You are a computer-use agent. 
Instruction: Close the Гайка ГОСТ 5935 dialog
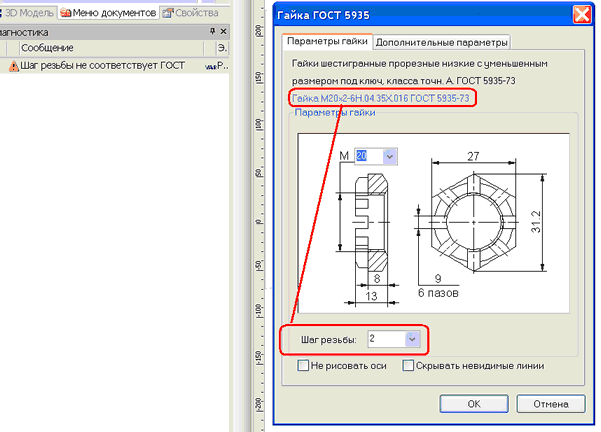tap(579, 15)
